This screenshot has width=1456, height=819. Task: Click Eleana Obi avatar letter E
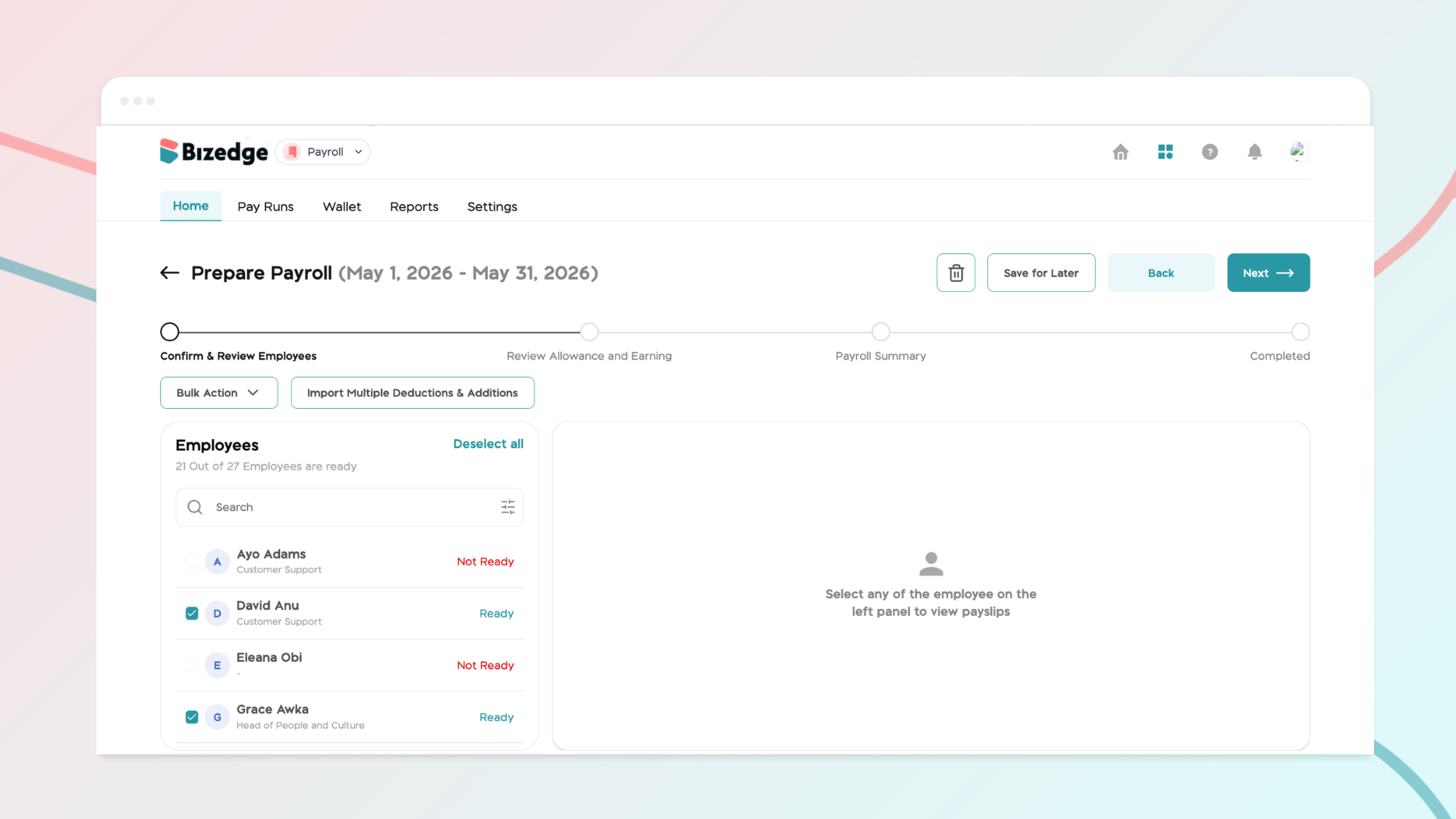(217, 665)
